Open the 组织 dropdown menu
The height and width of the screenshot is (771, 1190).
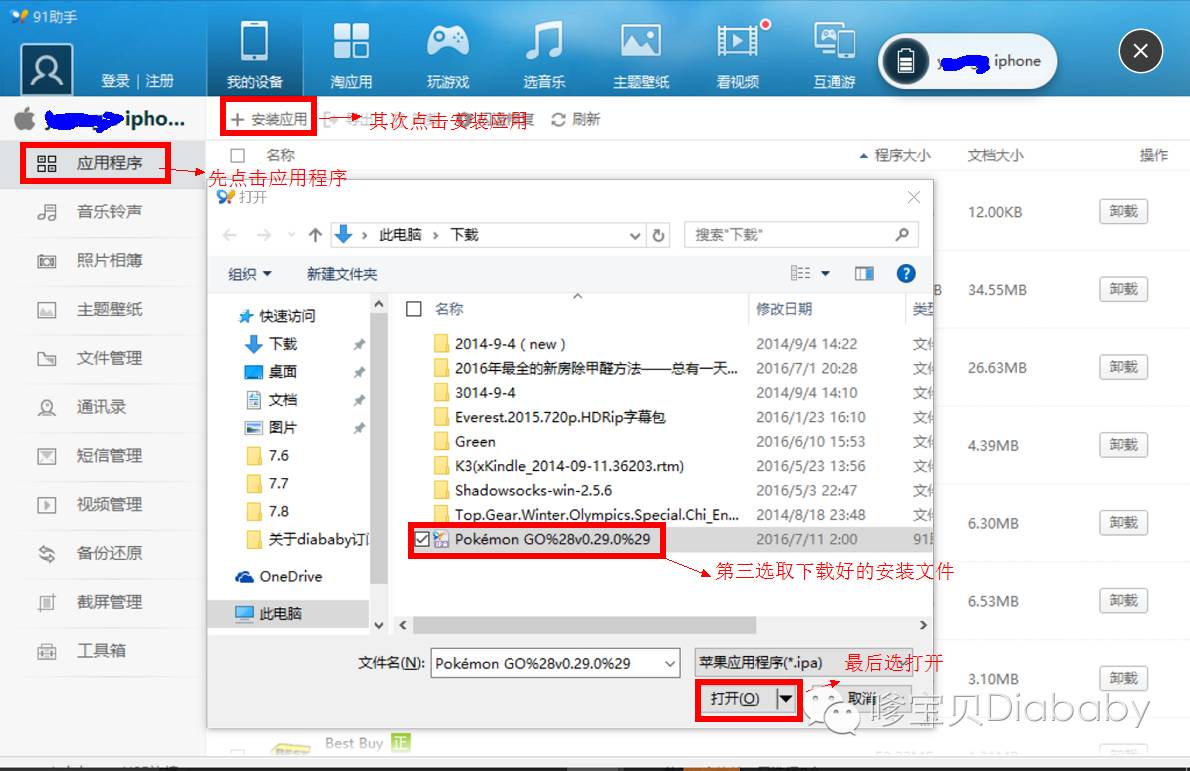[250, 274]
